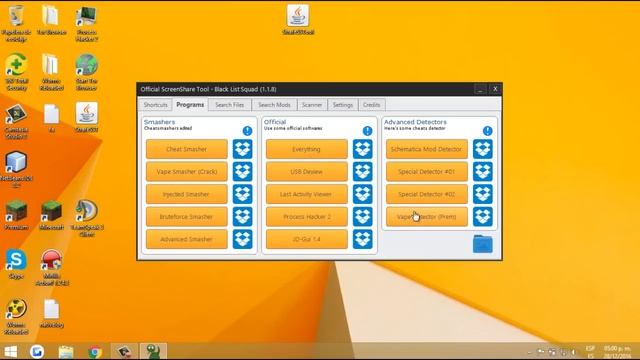Run Vape Detector (Prem)
Image resolution: width=640 pixels, height=360 pixels.
(427, 216)
